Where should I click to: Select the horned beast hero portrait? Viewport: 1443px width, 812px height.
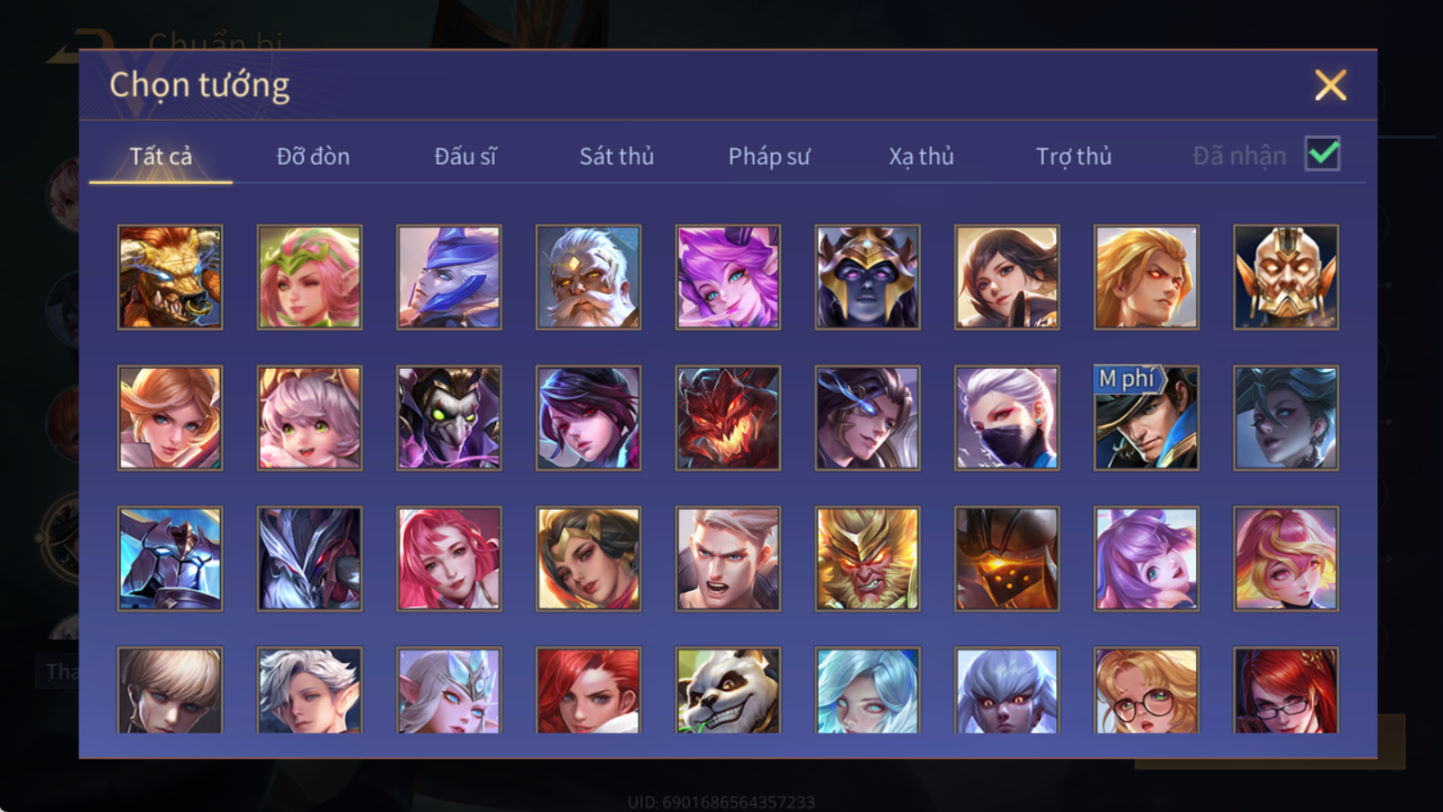click(x=170, y=277)
